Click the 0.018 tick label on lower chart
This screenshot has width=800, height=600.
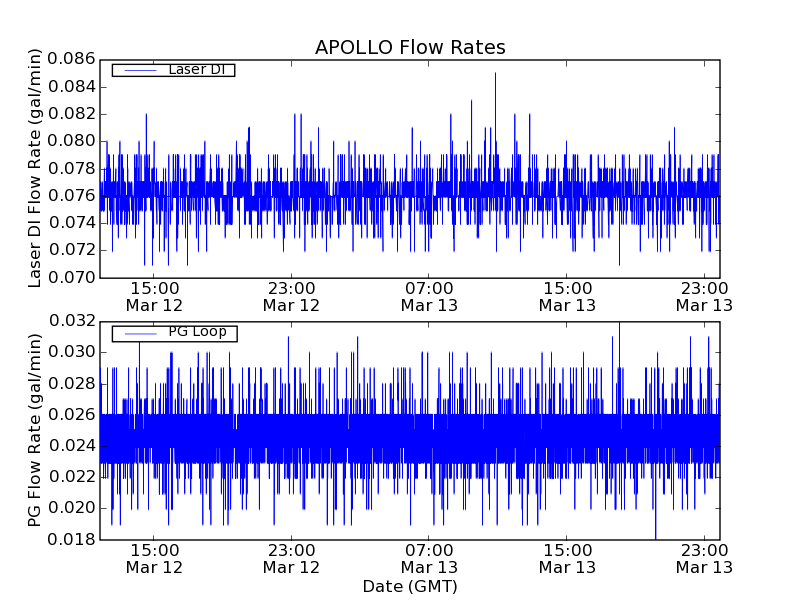[x=69, y=540]
